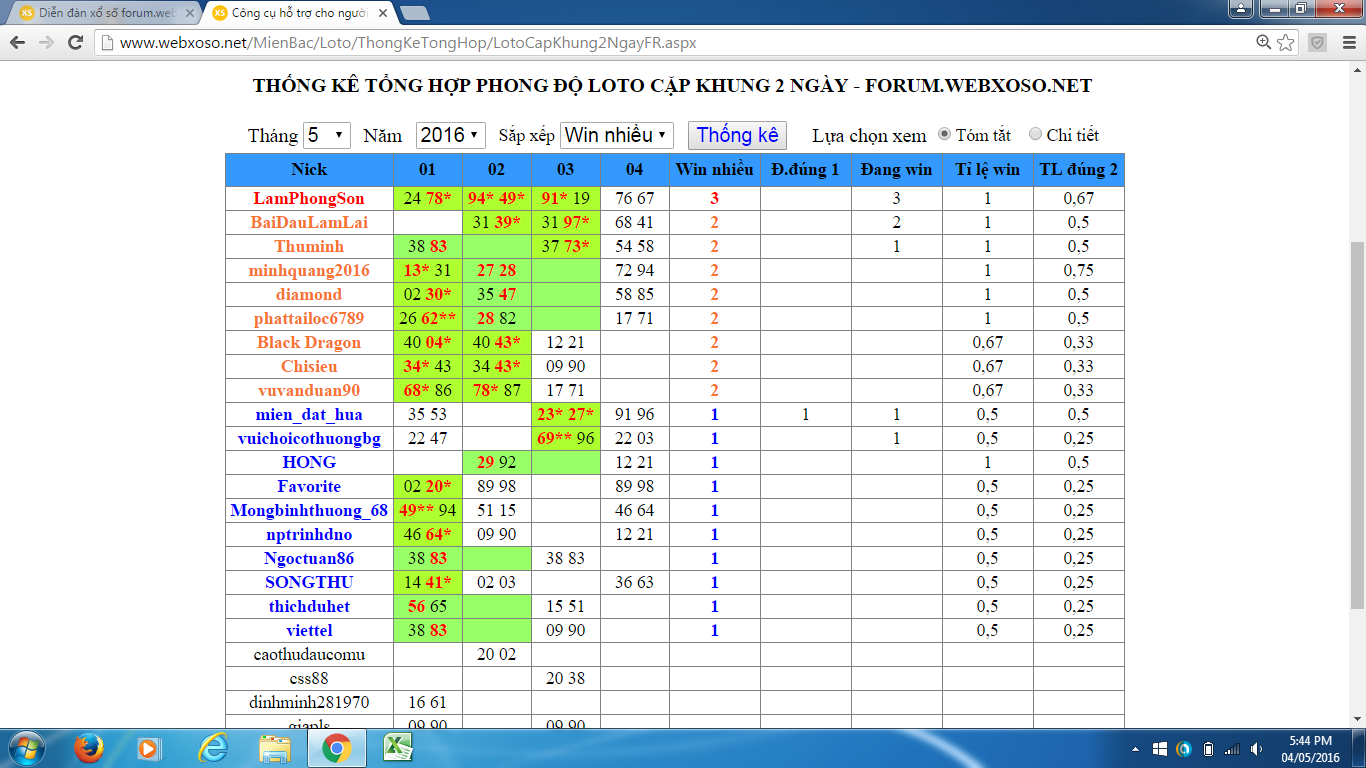Click the nick 'LamPhongSon'

click(309, 198)
